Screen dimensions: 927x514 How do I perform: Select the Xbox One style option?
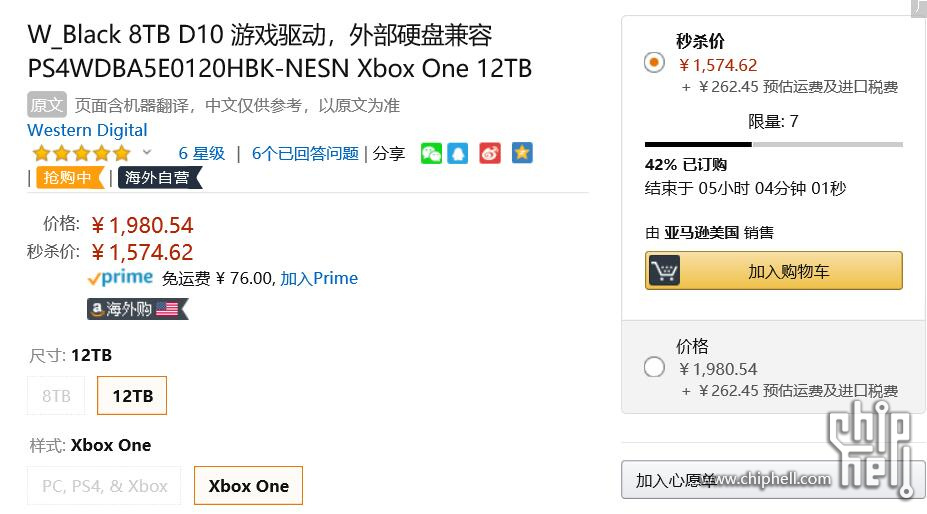pyautogui.click(x=248, y=486)
